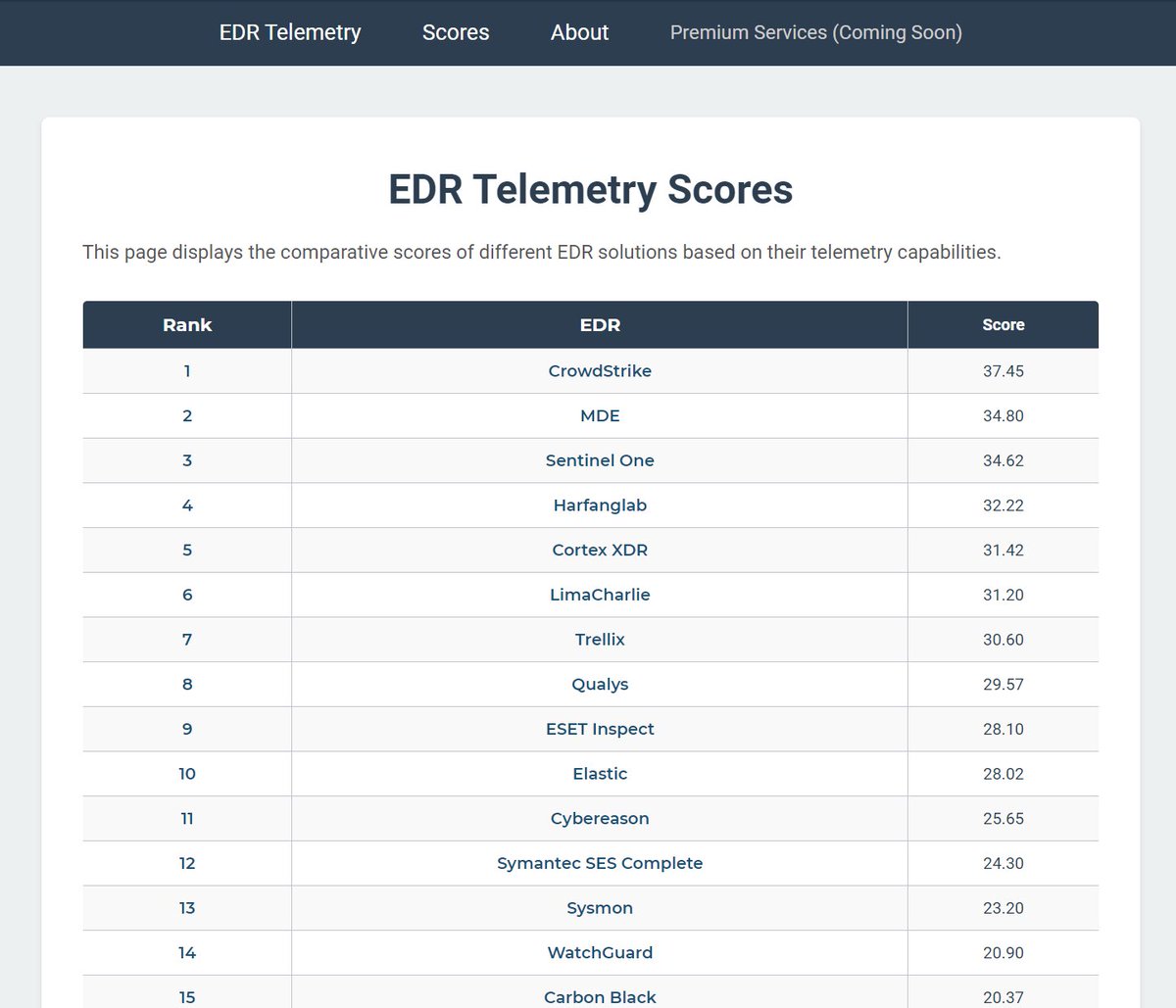This screenshot has width=1176, height=1008.
Task: Open the Harfanglab entry
Action: pos(600,505)
